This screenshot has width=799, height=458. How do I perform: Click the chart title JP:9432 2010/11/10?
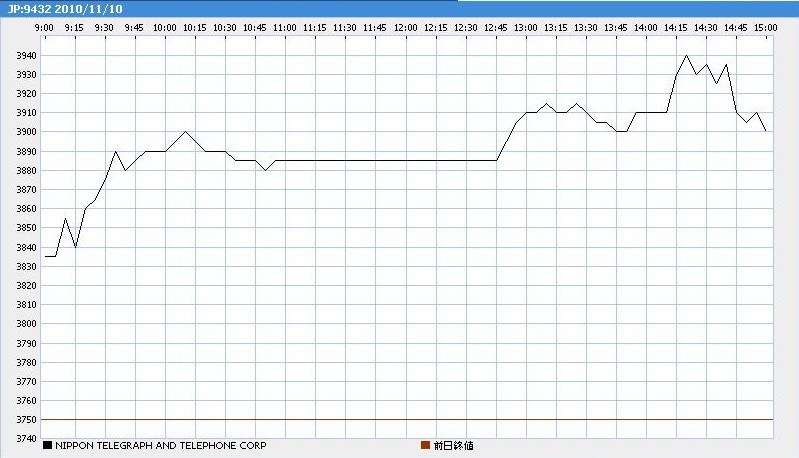click(x=65, y=9)
